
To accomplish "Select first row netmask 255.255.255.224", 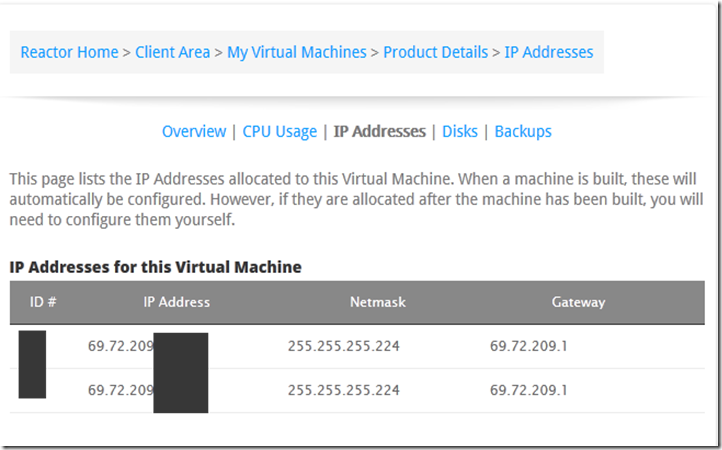I will click(x=344, y=346).
